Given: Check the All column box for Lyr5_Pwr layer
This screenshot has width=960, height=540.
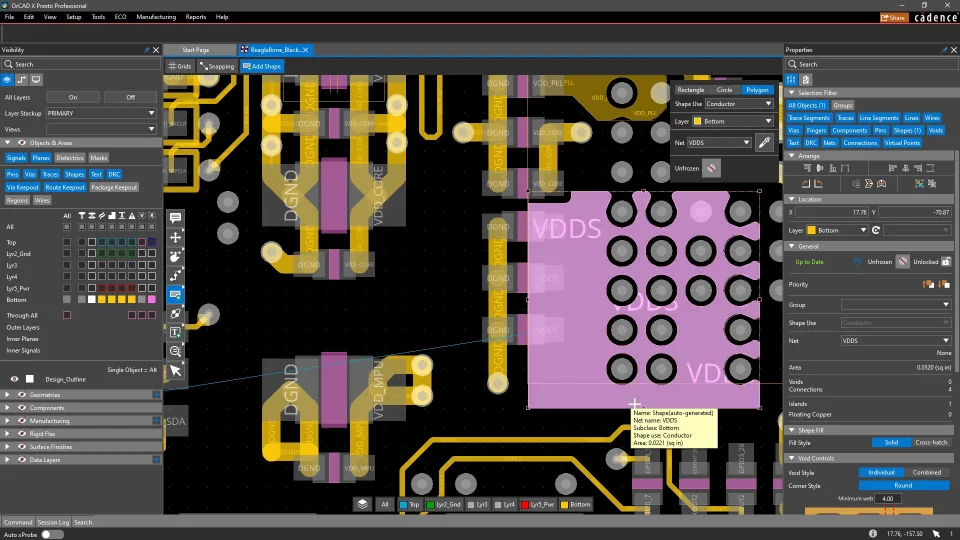Looking at the screenshot, I should point(67,288).
